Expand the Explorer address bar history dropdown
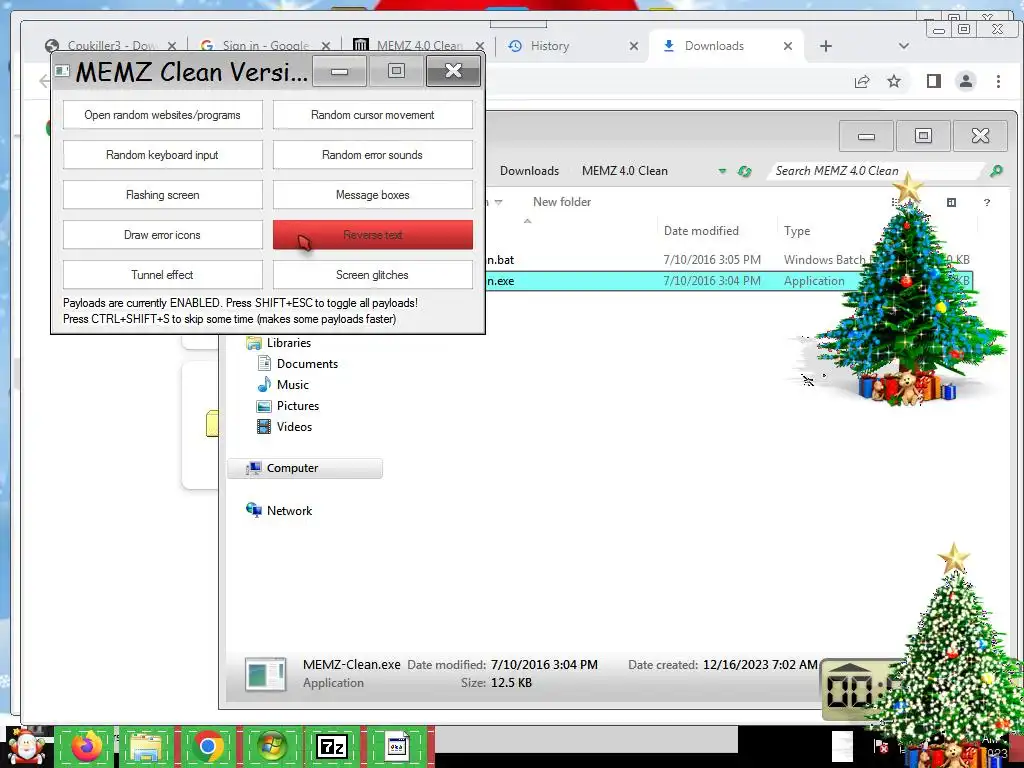Image resolution: width=1024 pixels, height=768 pixels. tap(722, 171)
